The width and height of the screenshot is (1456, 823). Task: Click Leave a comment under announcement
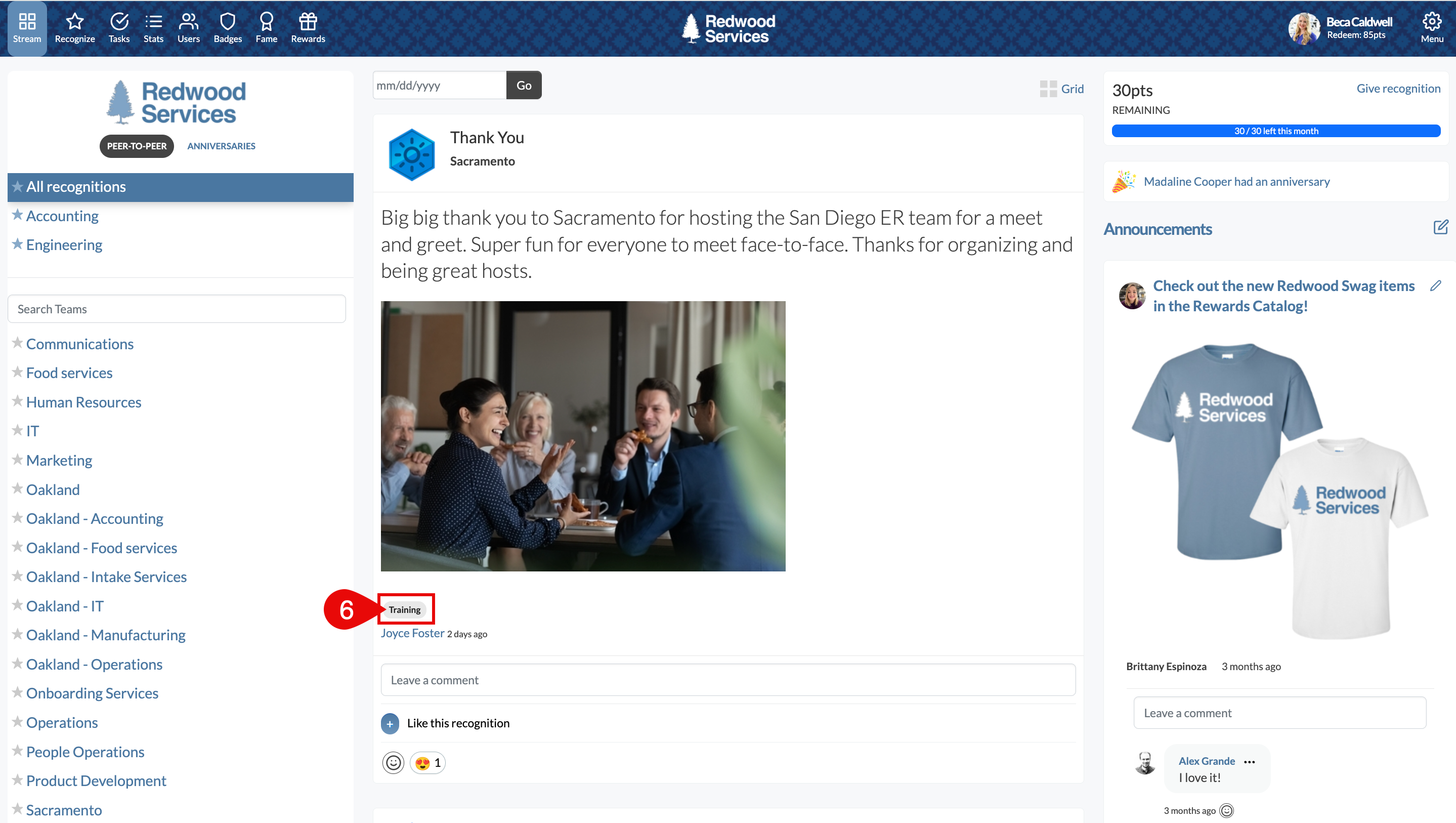(x=1279, y=713)
